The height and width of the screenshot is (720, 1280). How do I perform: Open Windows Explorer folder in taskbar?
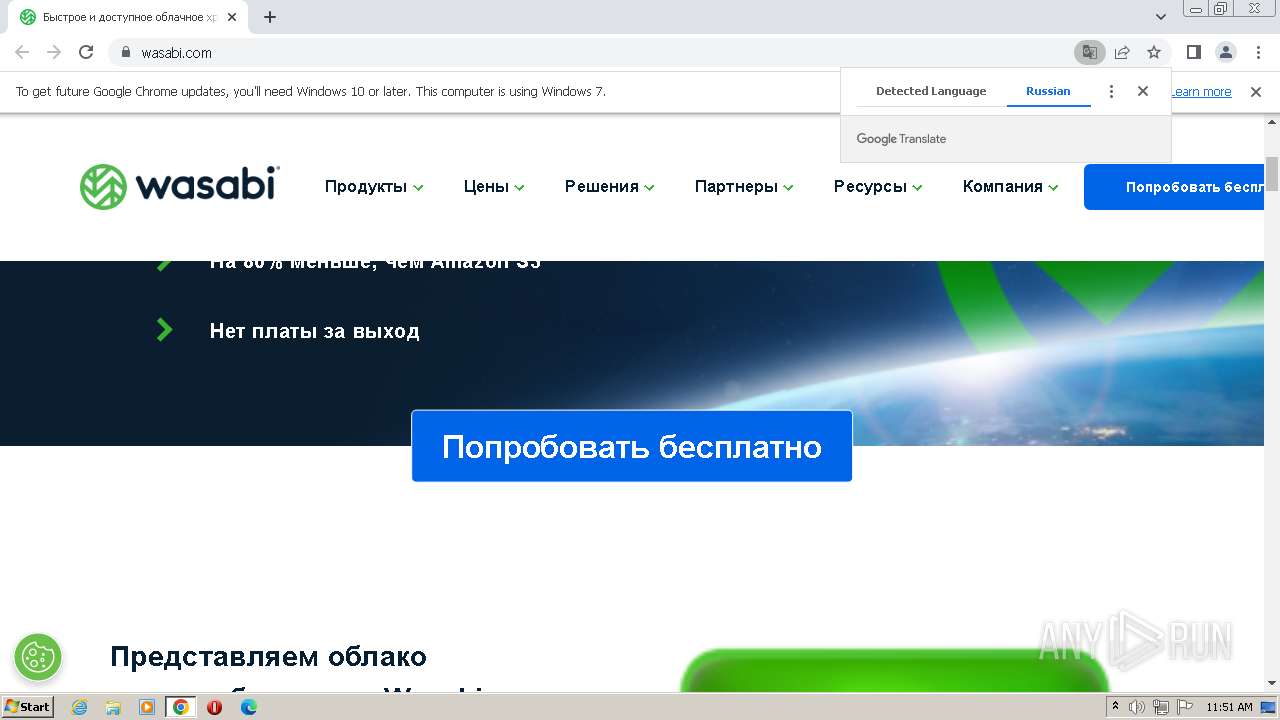click(113, 707)
